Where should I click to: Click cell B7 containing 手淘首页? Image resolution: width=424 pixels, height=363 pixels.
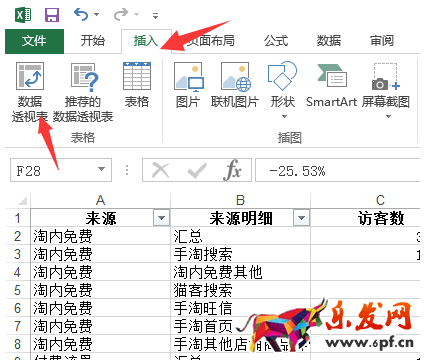click(240, 326)
